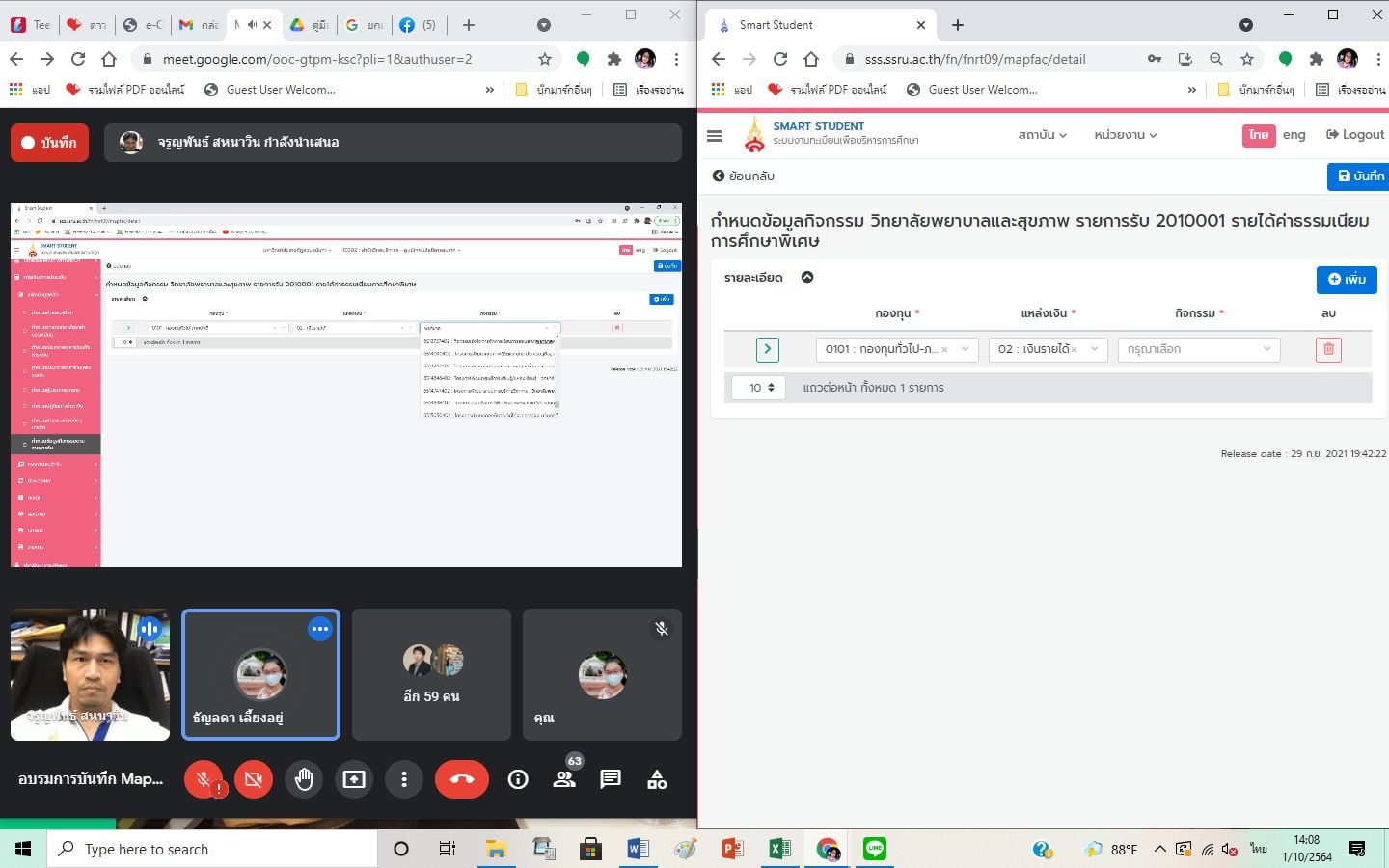This screenshot has width=1389, height=868.
Task: Turn on the camera in Meet
Action: point(254,779)
